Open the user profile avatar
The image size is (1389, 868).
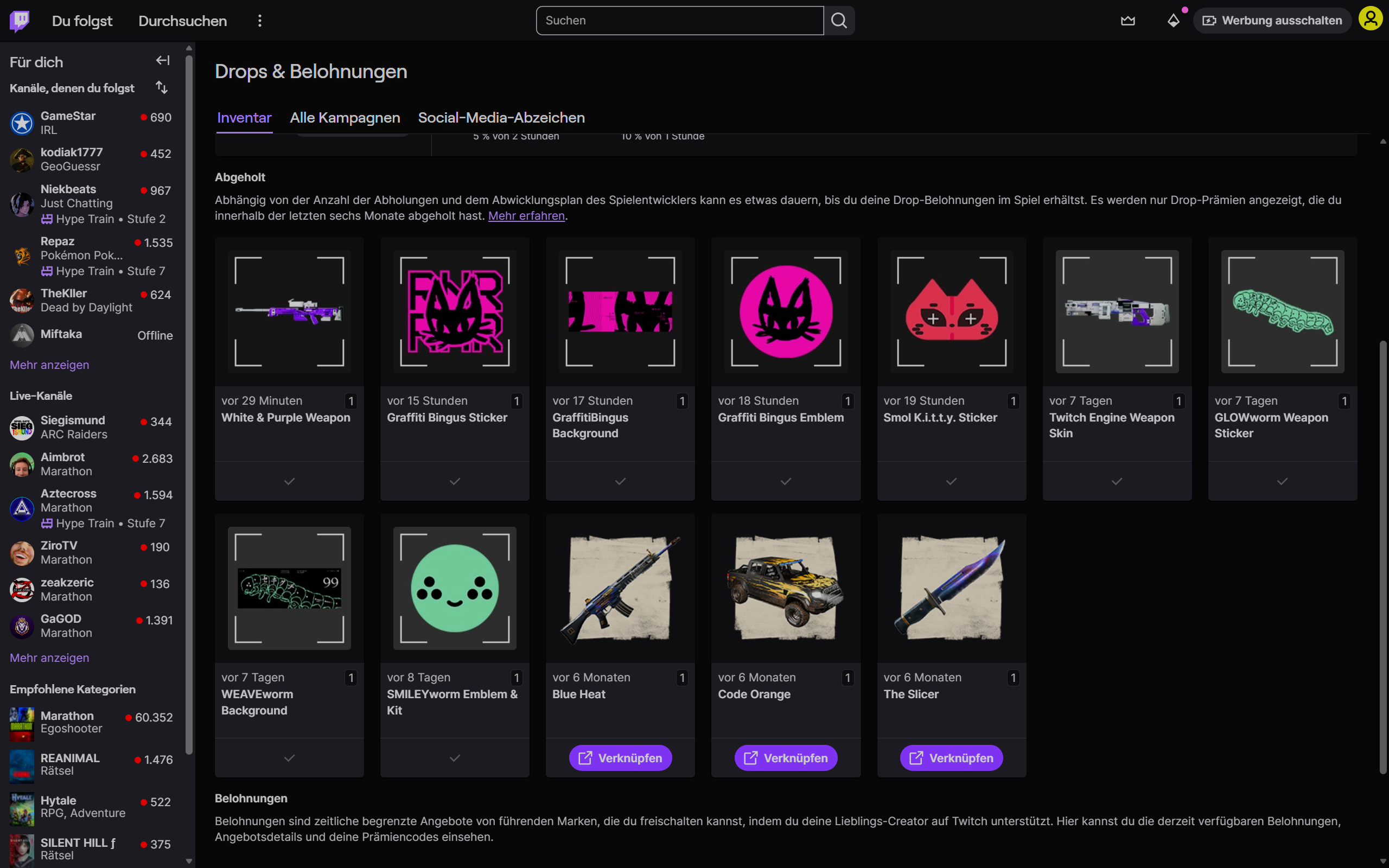(1369, 20)
